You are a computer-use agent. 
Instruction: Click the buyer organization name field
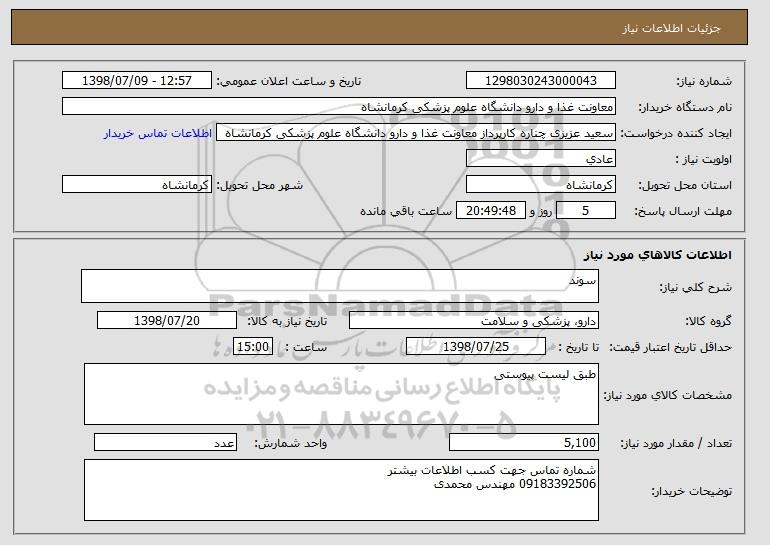(339, 107)
